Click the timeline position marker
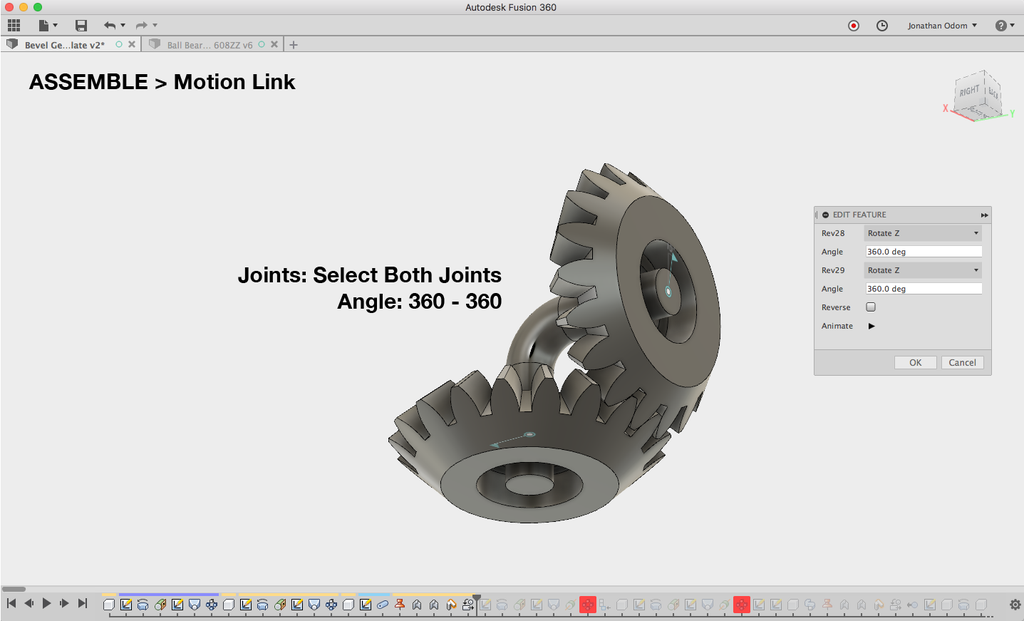 (477, 598)
